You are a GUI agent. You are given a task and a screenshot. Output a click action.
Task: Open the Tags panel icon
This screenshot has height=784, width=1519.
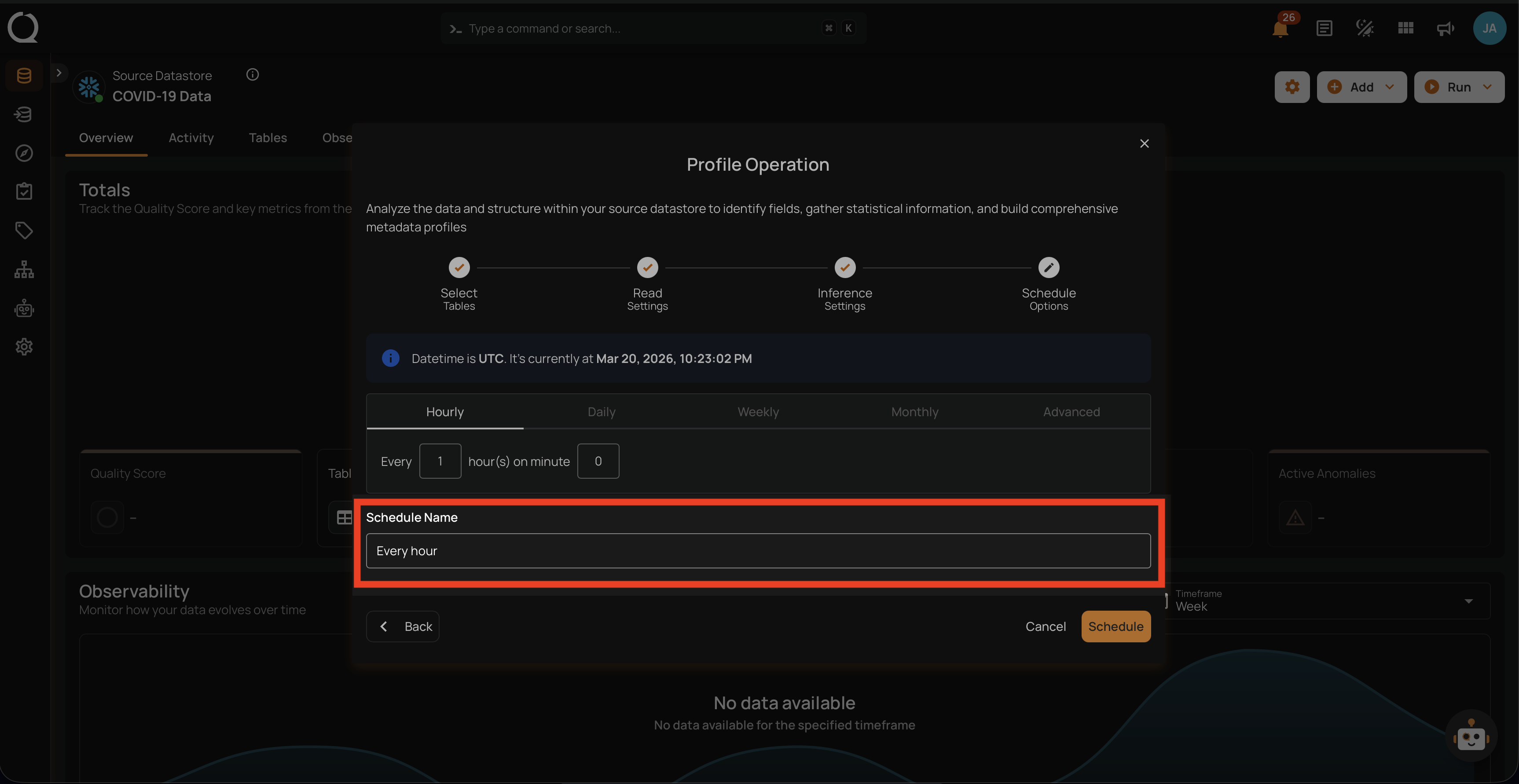24,230
